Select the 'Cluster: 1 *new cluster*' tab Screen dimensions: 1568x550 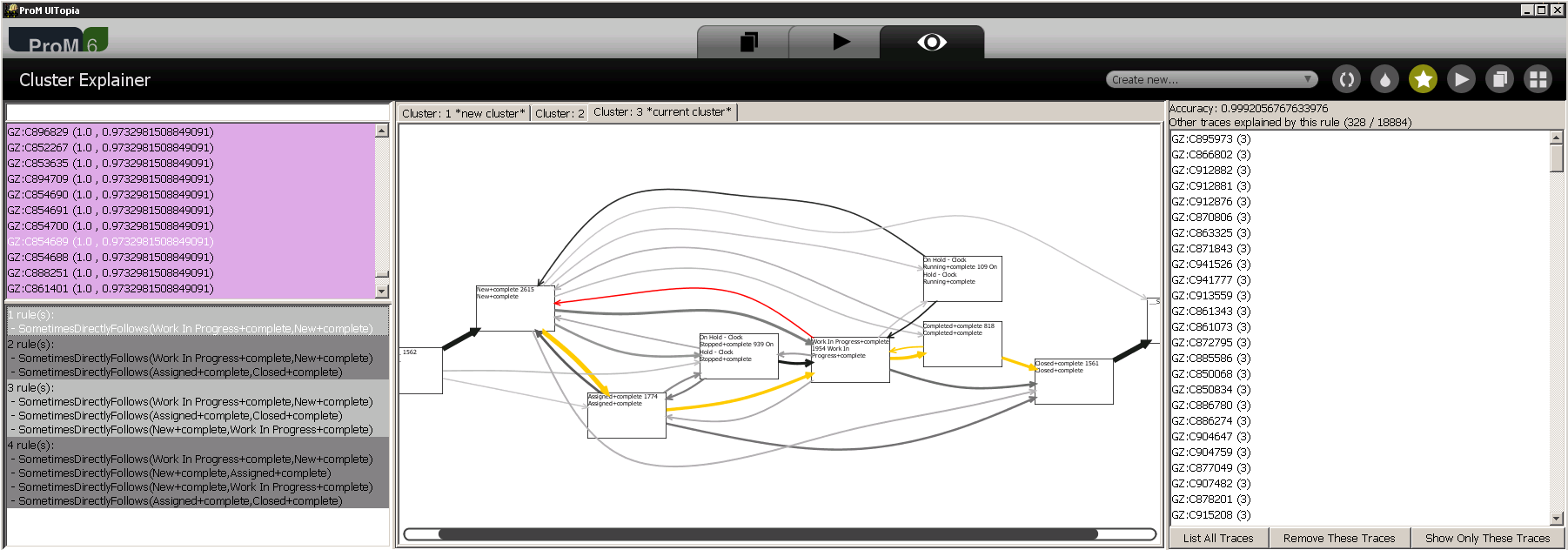tap(464, 113)
